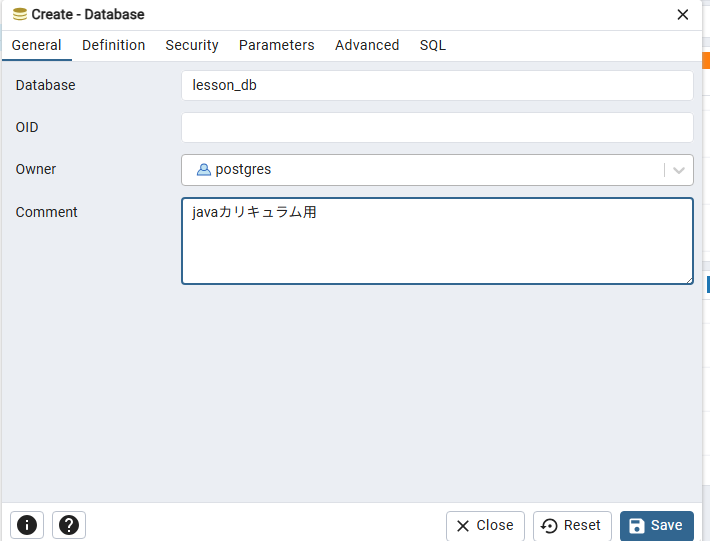Screen dimensions: 710x541
Task: Click the info icon button
Action: 27,525
